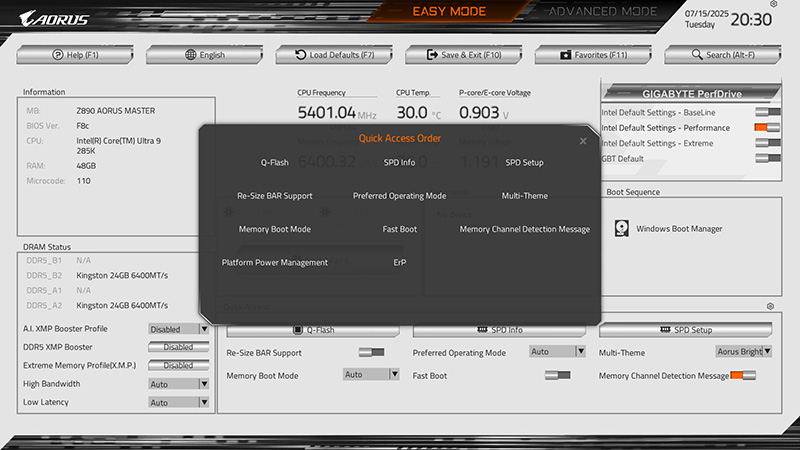Toggle the Fast Boot switch

point(557,375)
